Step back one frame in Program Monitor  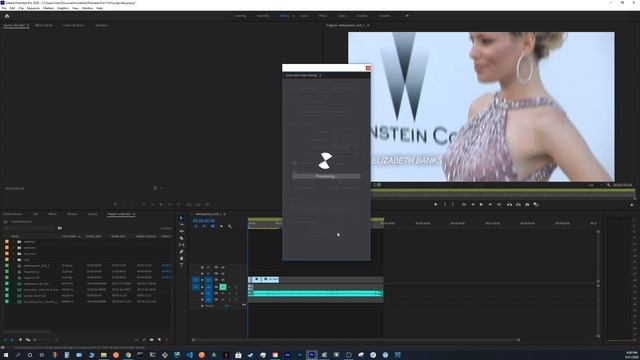(x=473, y=204)
